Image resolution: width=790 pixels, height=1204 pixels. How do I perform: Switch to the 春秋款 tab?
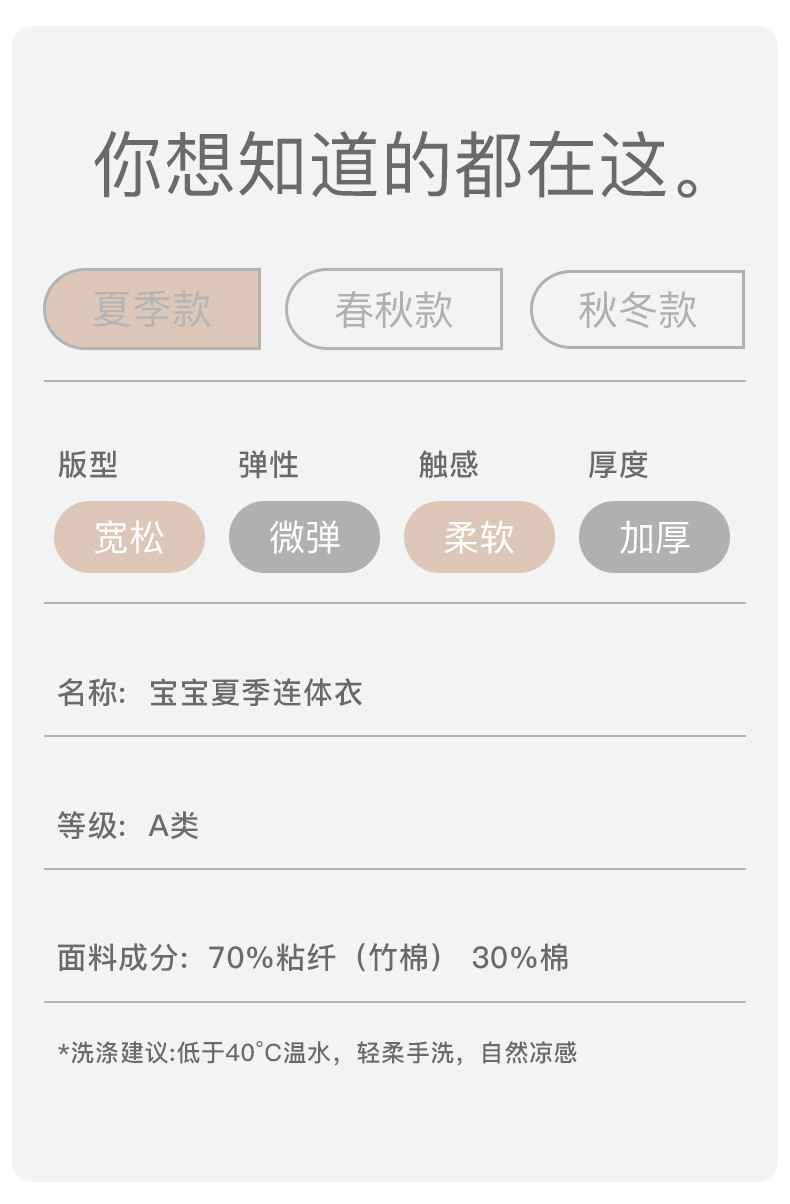[394, 310]
